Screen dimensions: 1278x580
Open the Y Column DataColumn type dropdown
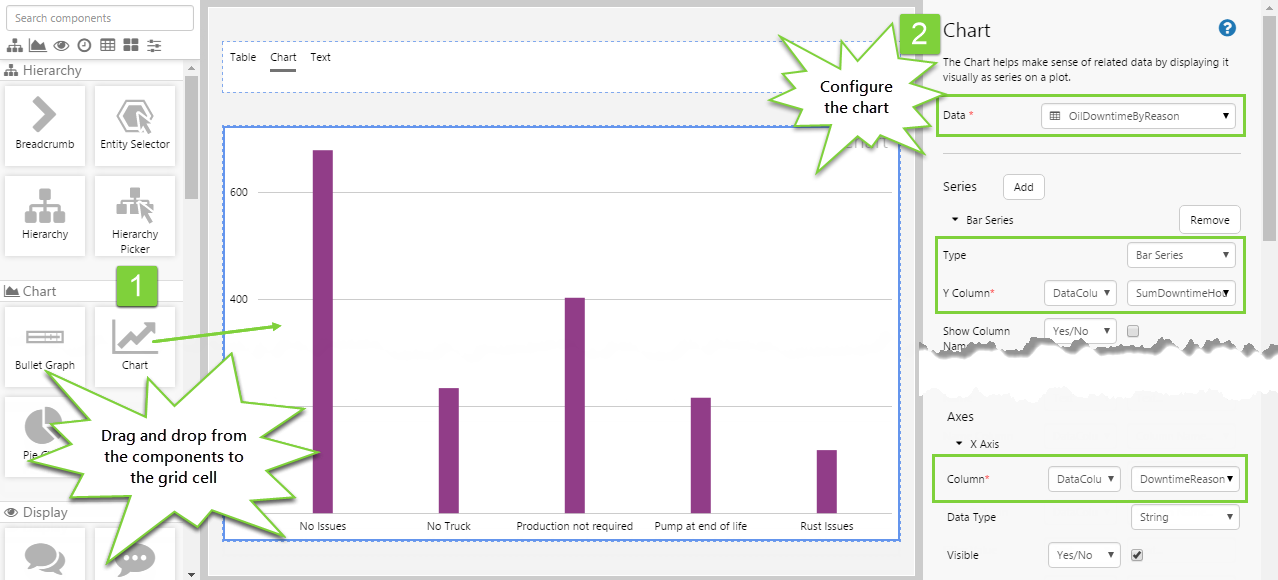tap(1080, 293)
